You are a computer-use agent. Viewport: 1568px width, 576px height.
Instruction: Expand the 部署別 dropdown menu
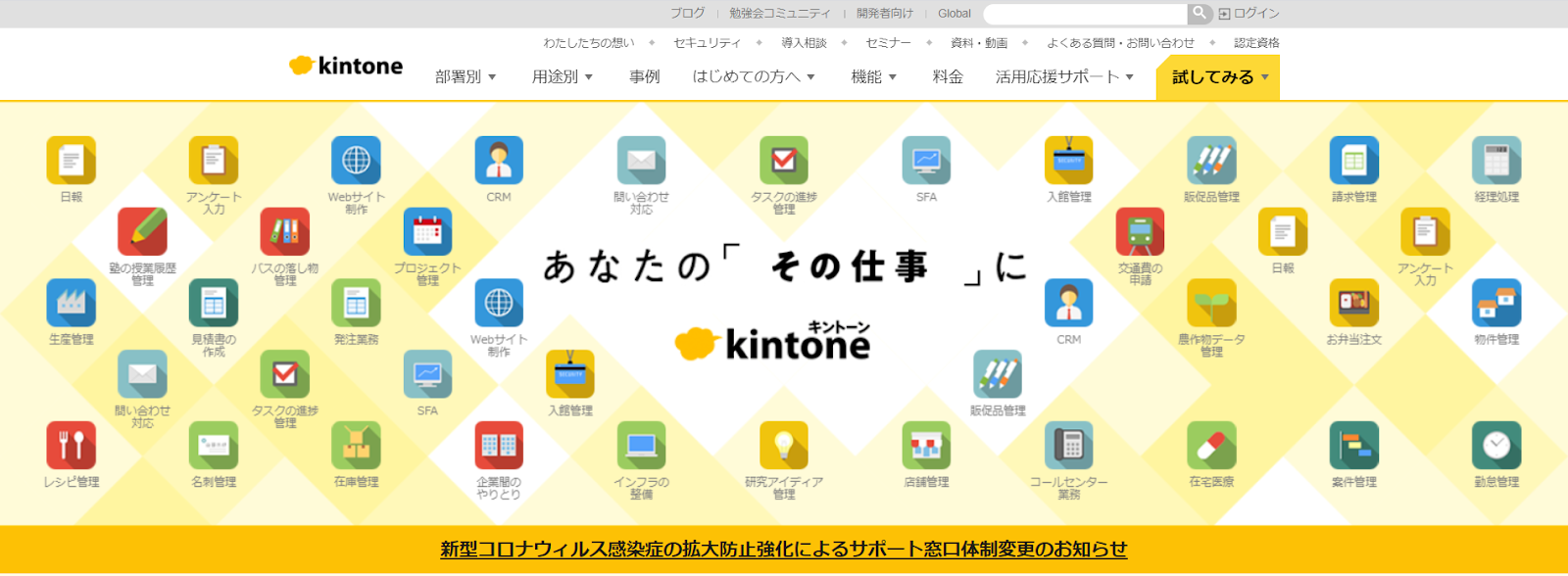coord(465,76)
